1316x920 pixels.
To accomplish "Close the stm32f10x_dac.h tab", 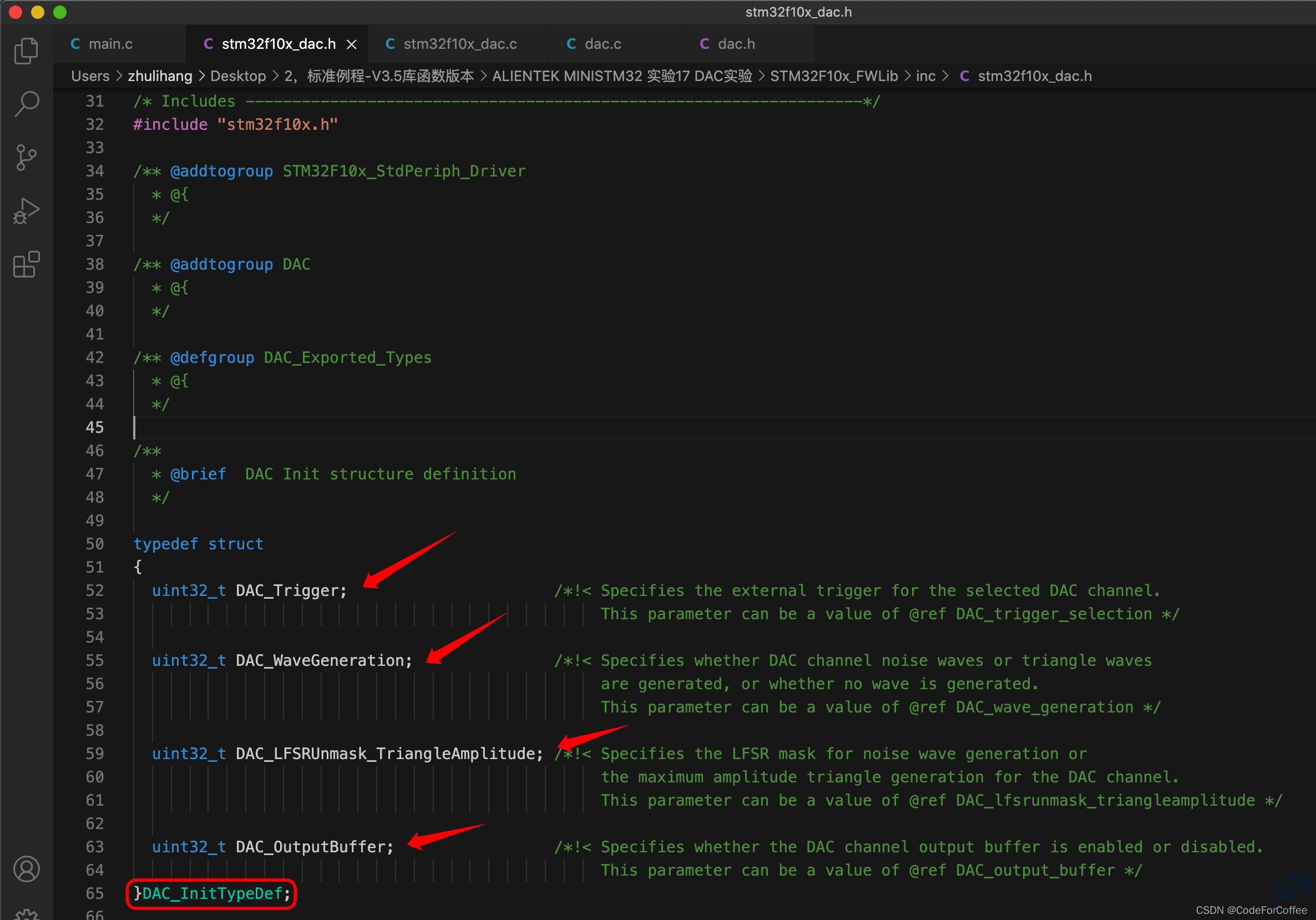I will point(352,44).
